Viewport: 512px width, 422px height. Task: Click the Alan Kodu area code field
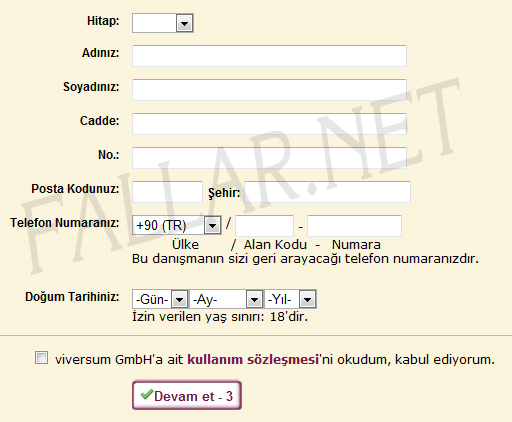(264, 226)
